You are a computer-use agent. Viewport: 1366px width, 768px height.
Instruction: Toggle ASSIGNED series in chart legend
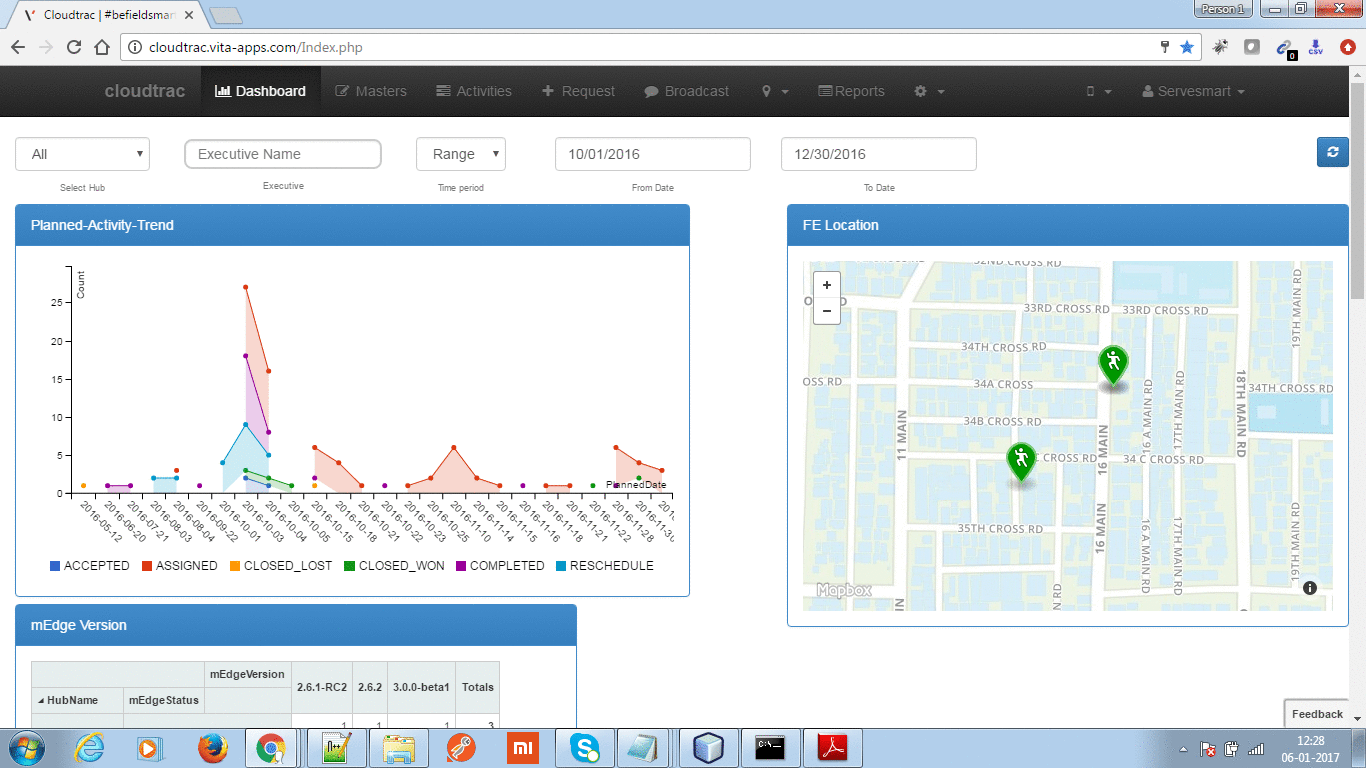pos(180,566)
